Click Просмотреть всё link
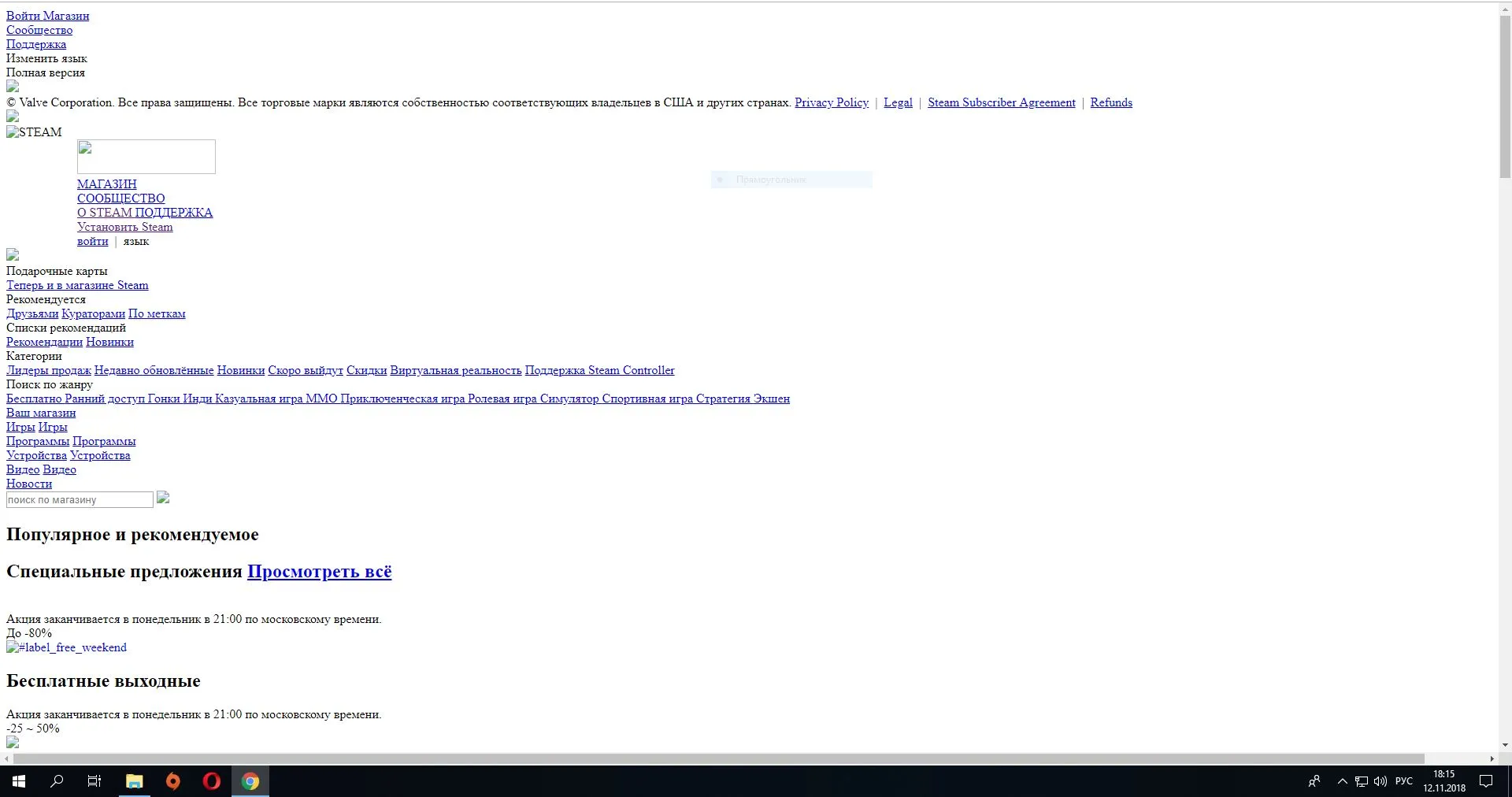Image resolution: width=1512 pixels, height=797 pixels. tap(319, 572)
